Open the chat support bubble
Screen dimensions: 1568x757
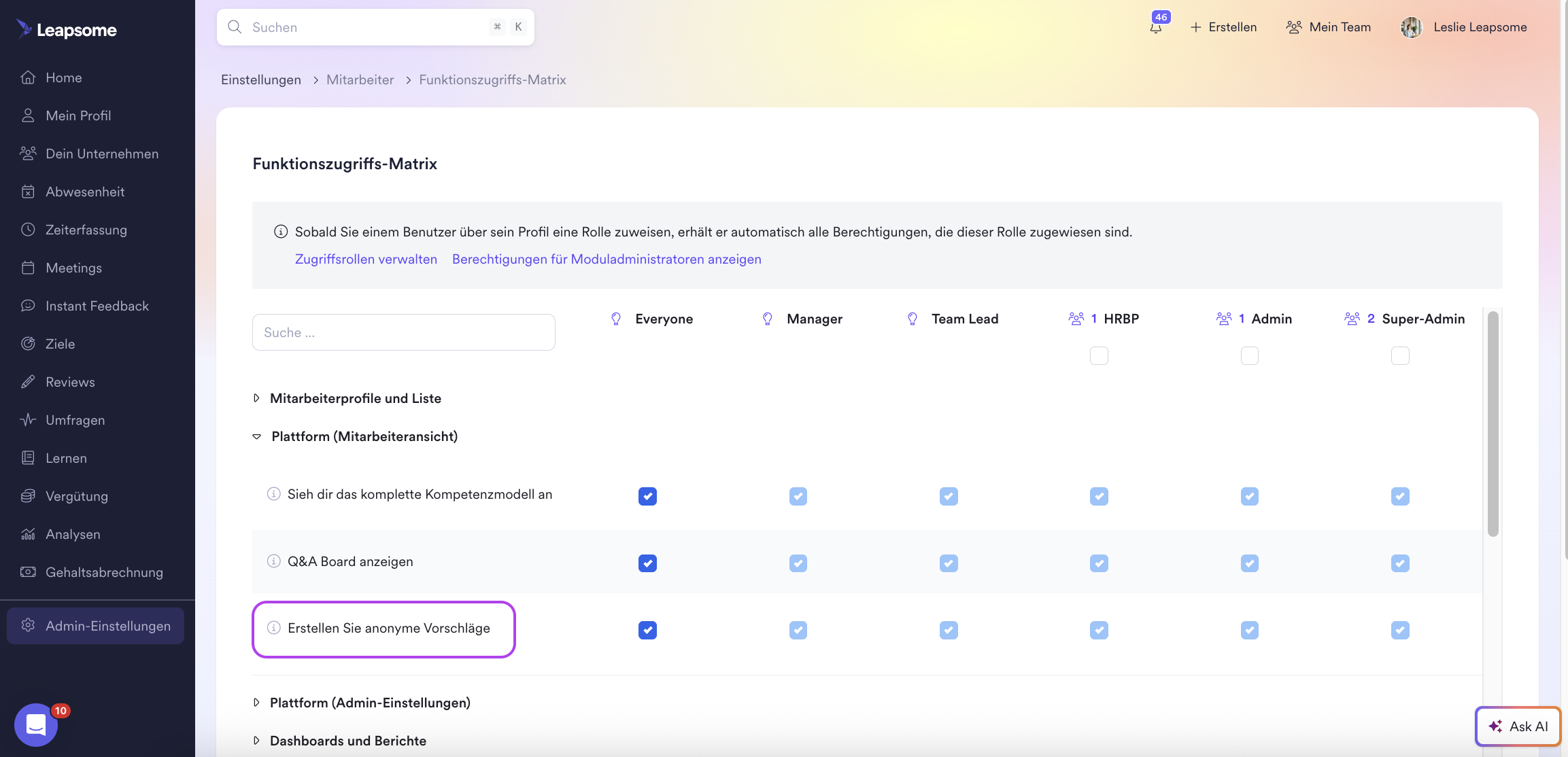click(x=35, y=725)
